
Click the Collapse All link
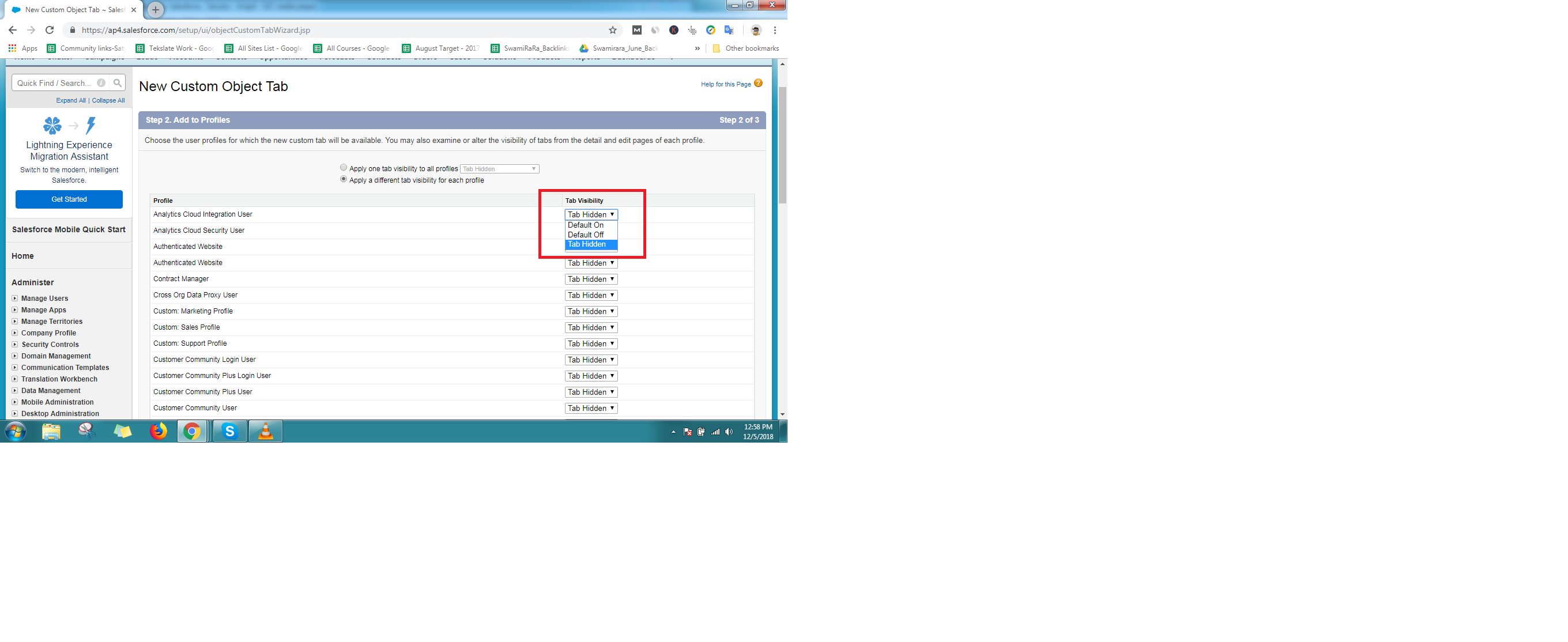click(108, 100)
